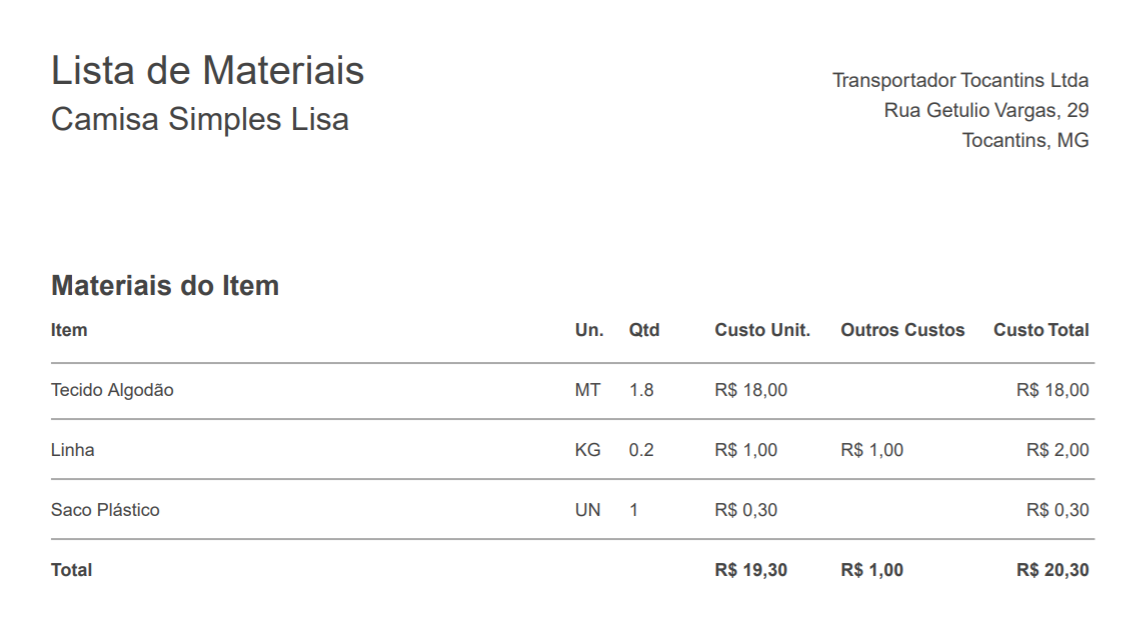Select Linha's Outros Custos value

871,450
